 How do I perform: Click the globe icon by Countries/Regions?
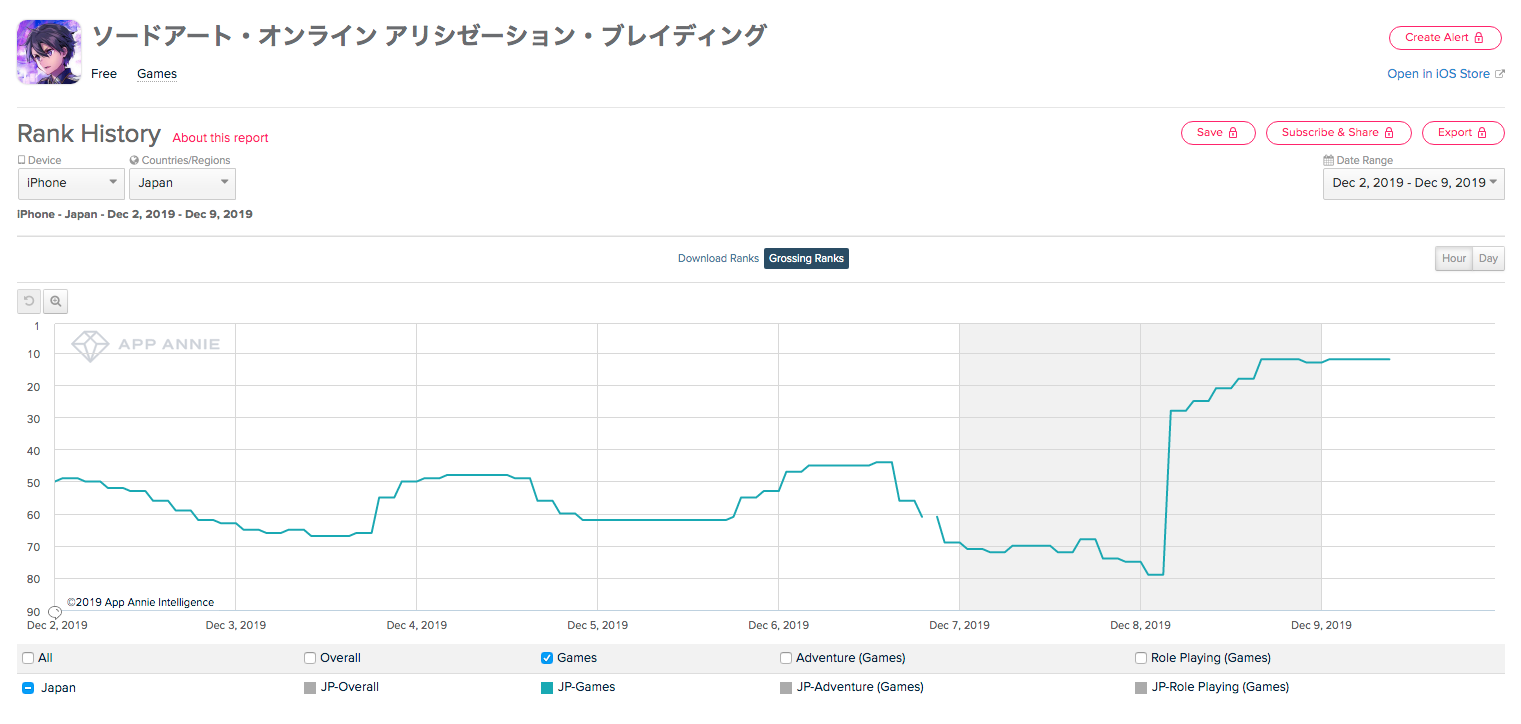pyautogui.click(x=134, y=160)
